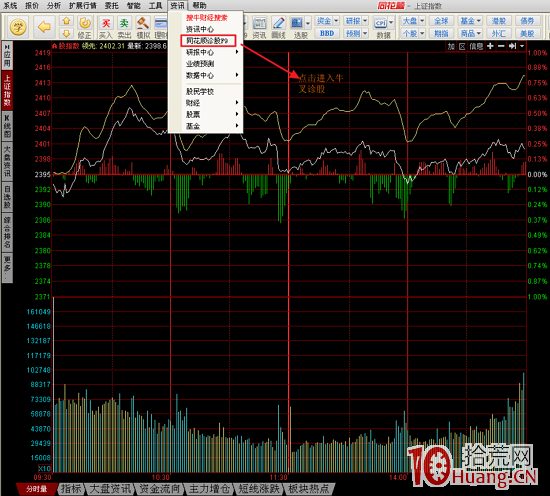The image size is (550, 496).
Task: Open dropdown arrow beside 个股 button
Action: 422,33
